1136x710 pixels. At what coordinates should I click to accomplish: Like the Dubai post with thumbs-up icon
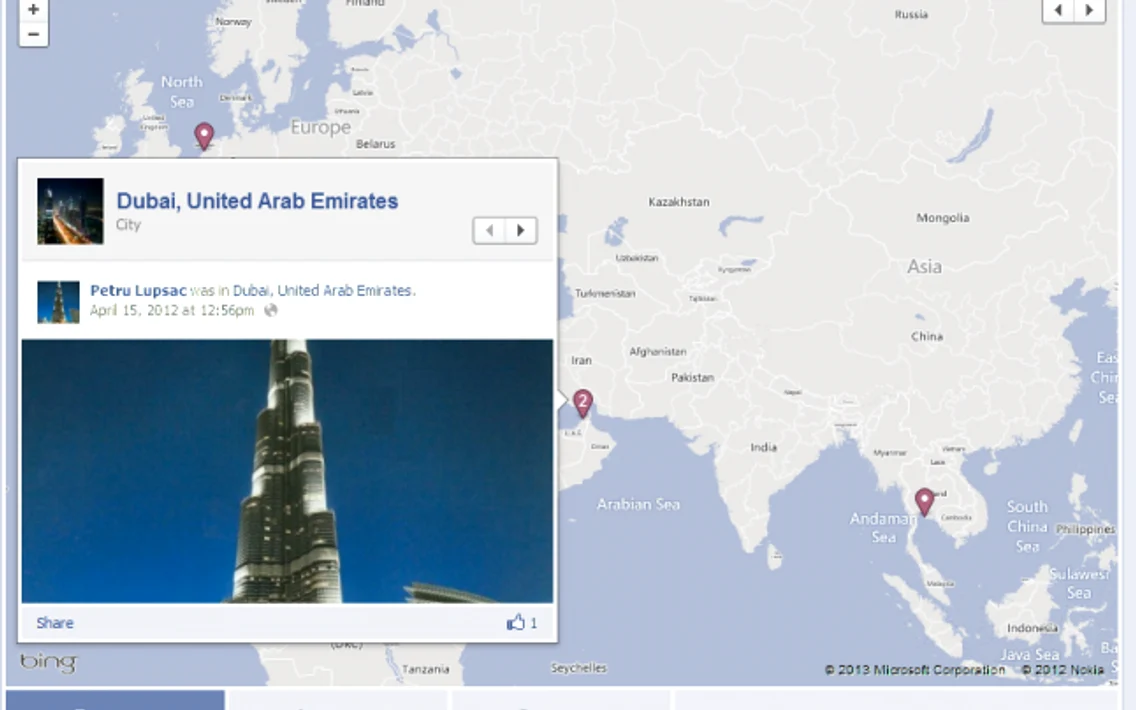tap(515, 622)
